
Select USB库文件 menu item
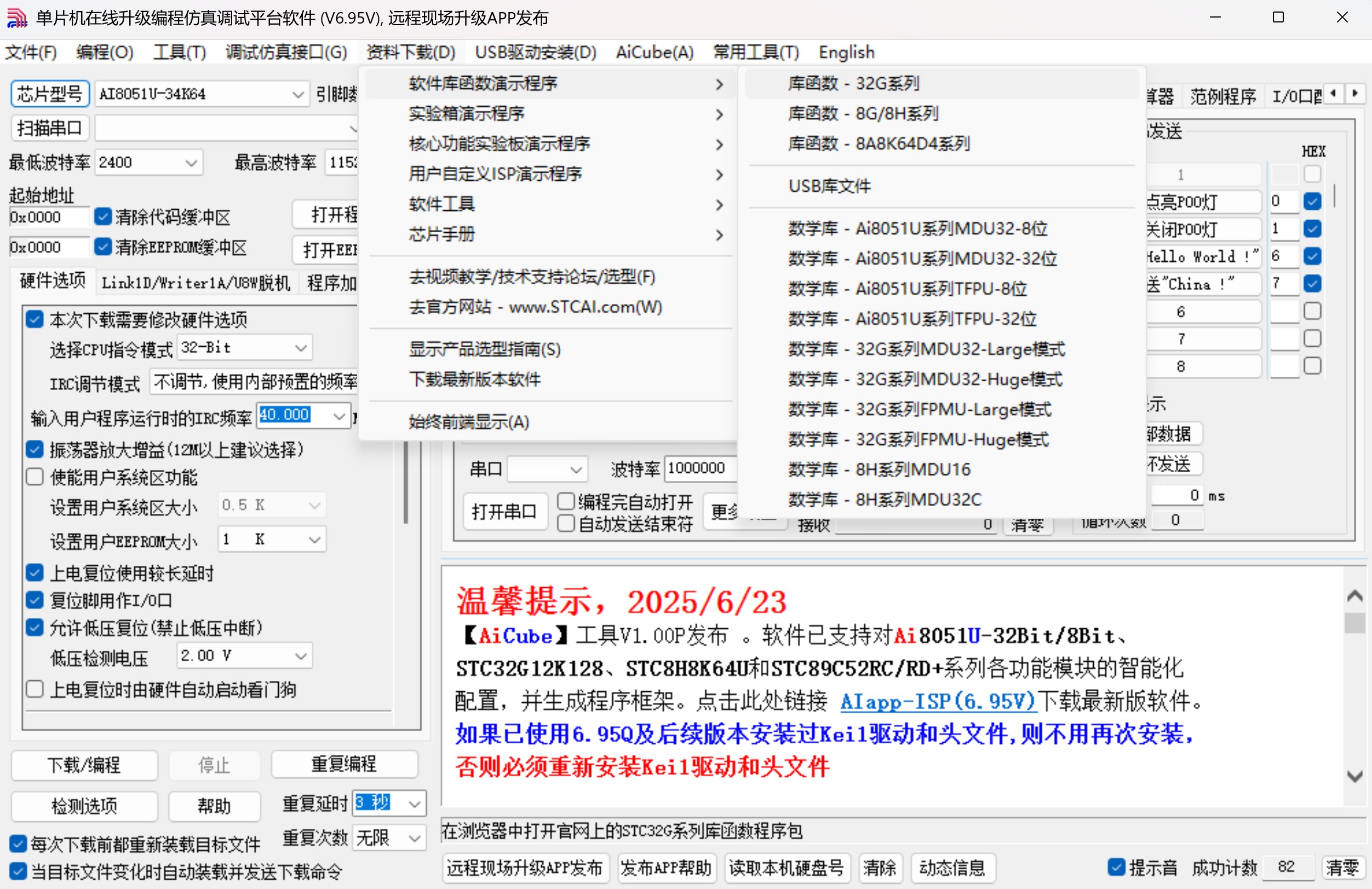941,186
